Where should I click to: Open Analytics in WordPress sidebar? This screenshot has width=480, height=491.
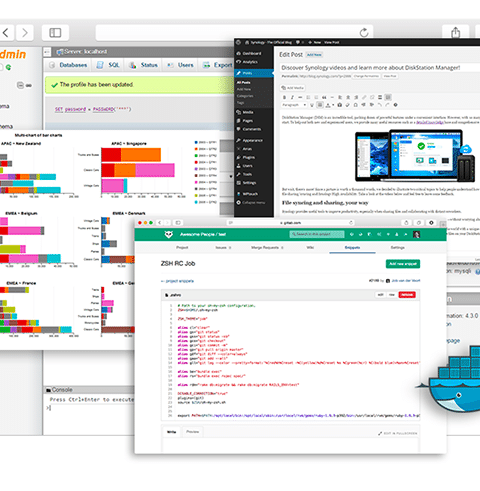click(247, 62)
